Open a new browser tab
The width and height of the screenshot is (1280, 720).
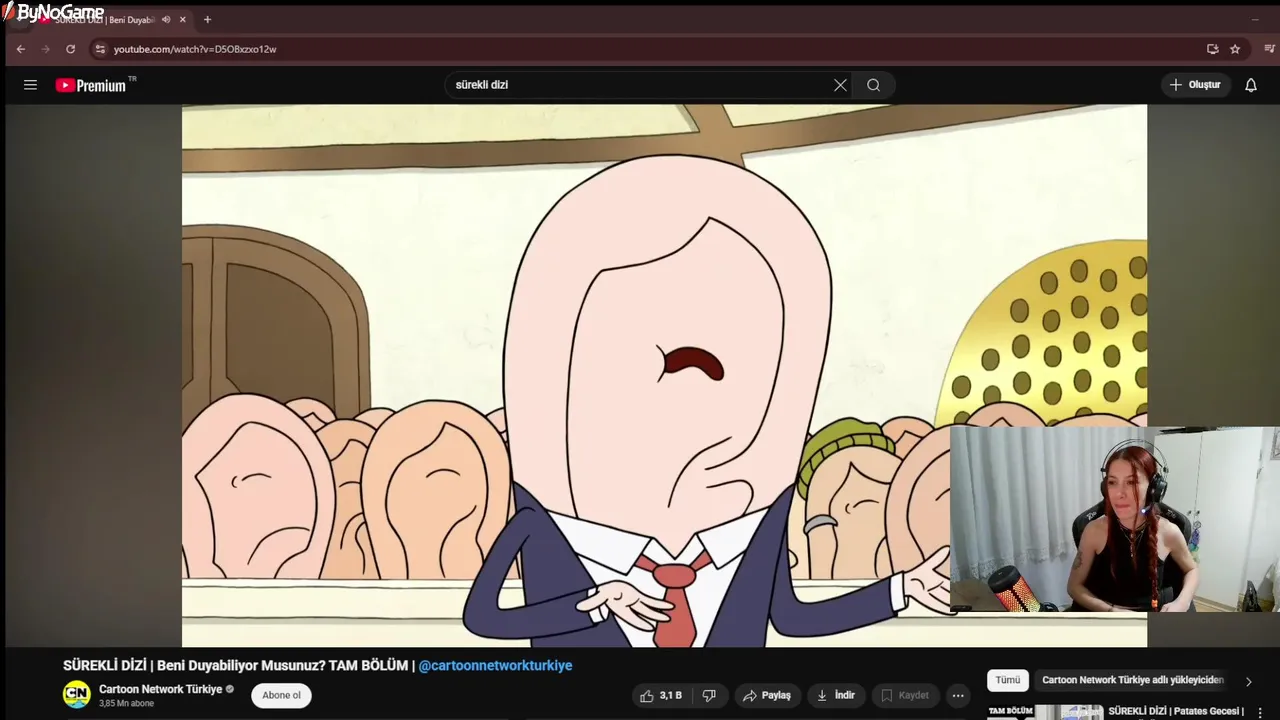(207, 20)
